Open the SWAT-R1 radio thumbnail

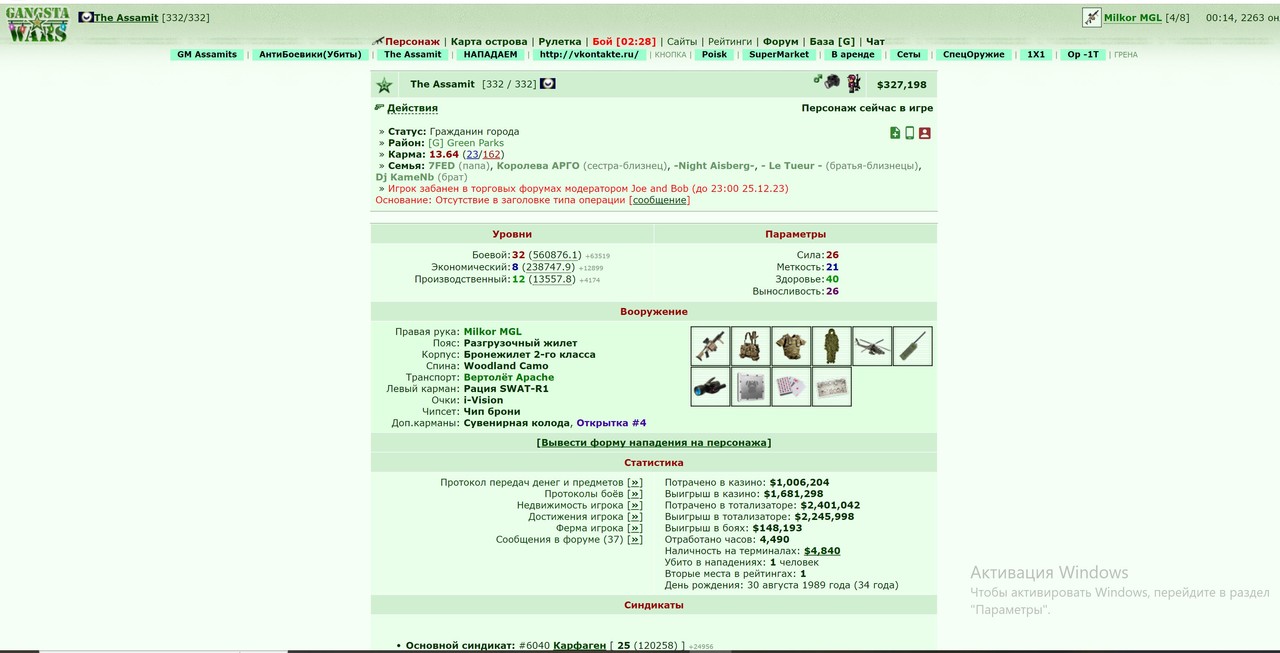coord(912,346)
